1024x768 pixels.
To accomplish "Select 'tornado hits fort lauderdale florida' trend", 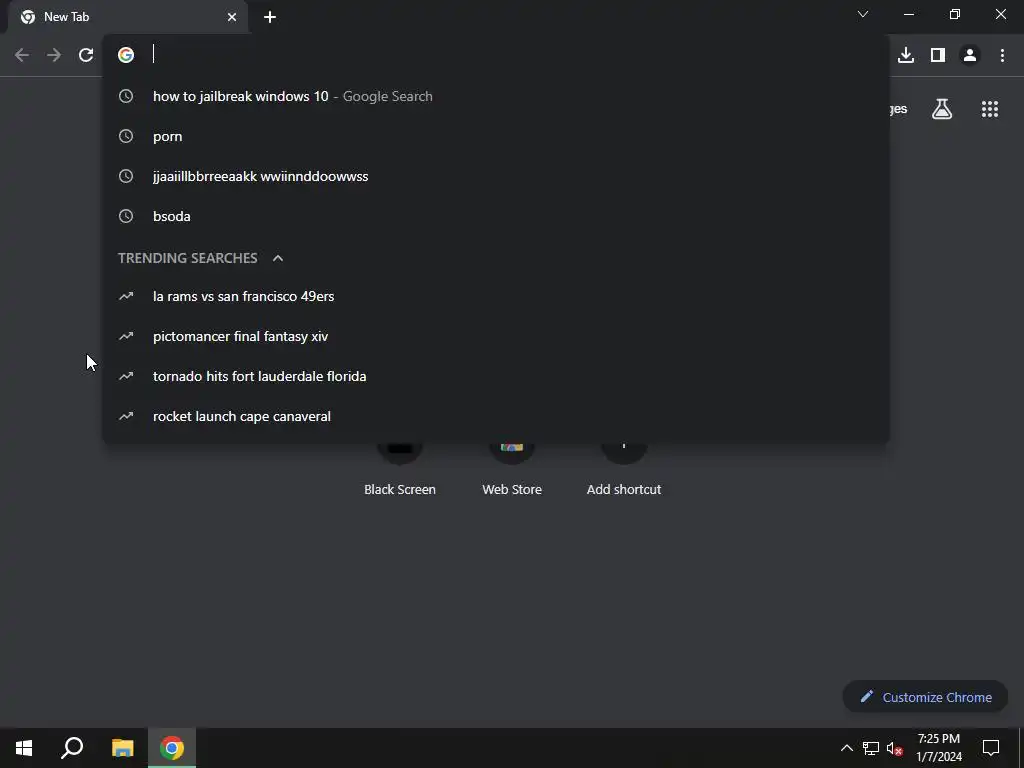I will pyautogui.click(x=496, y=376).
